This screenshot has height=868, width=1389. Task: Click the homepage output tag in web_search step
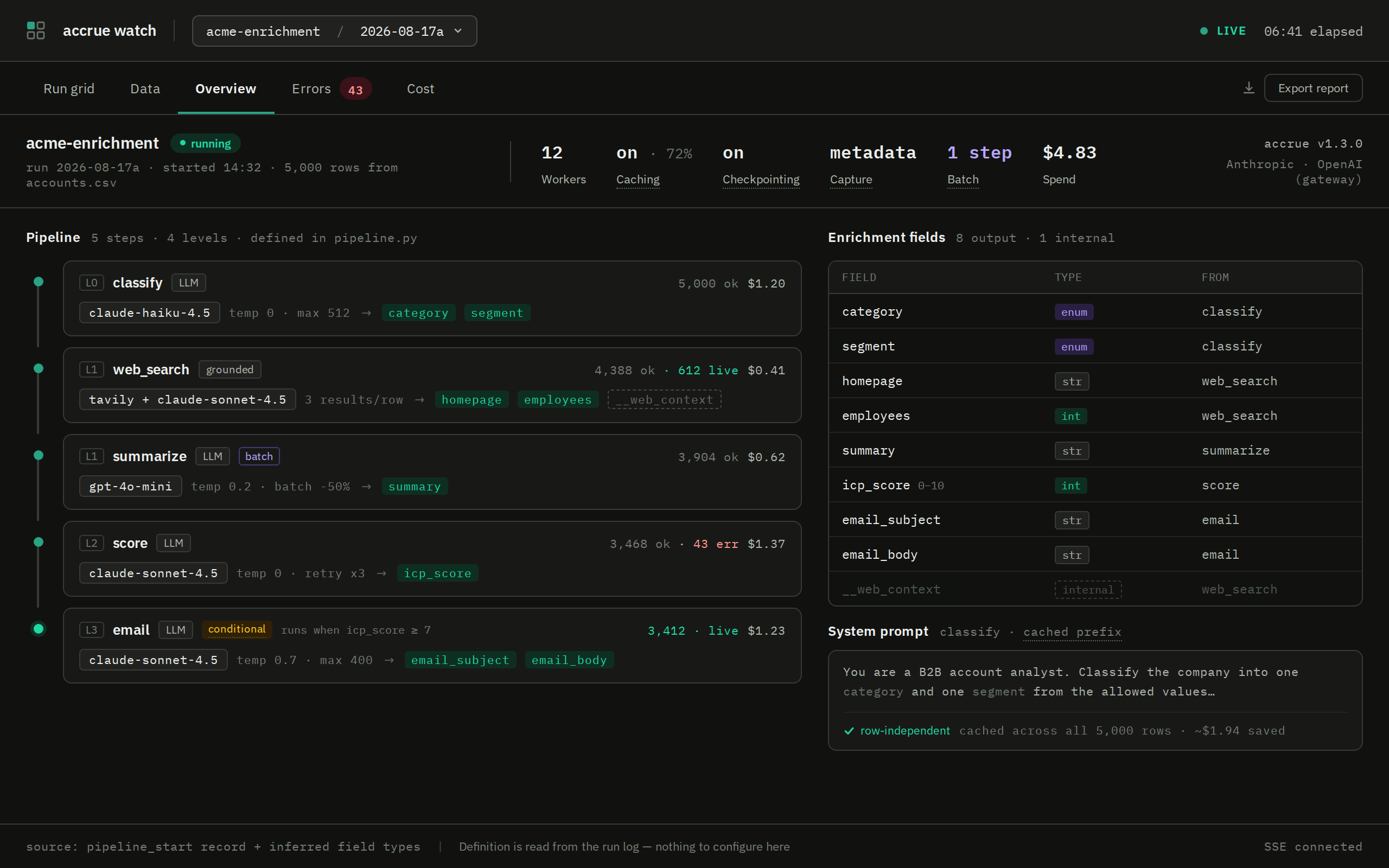[x=471, y=400]
